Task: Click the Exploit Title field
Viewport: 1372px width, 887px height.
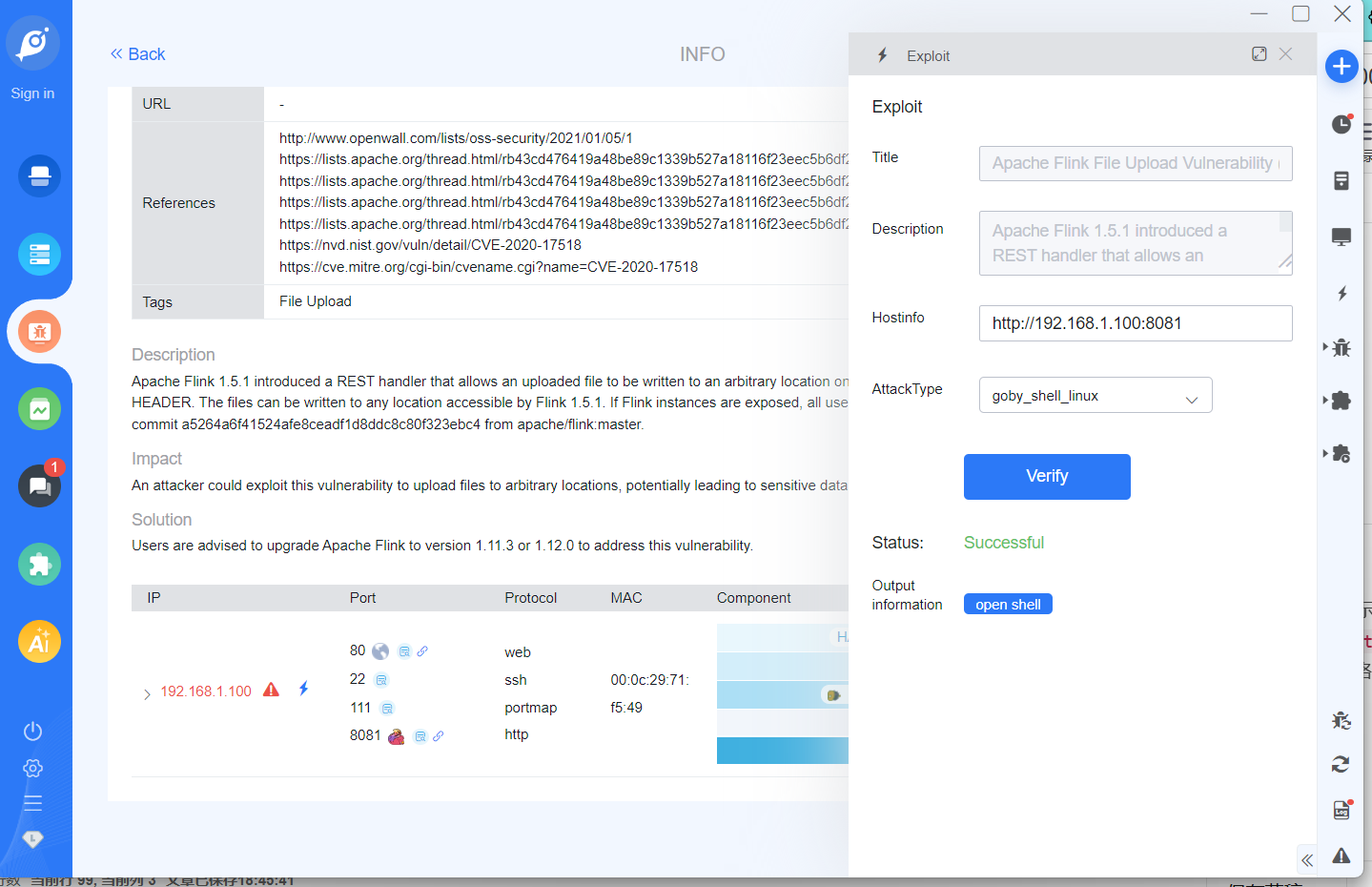Action: [x=1136, y=163]
